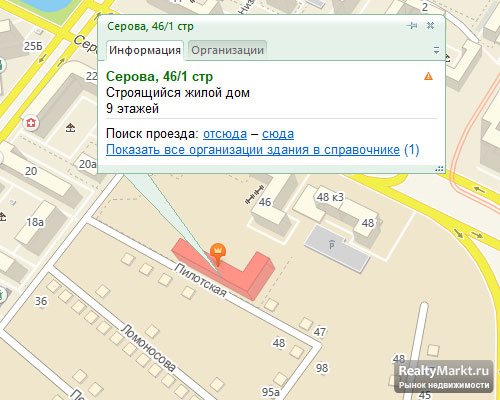Click building 48 к3 on the map

point(330,197)
